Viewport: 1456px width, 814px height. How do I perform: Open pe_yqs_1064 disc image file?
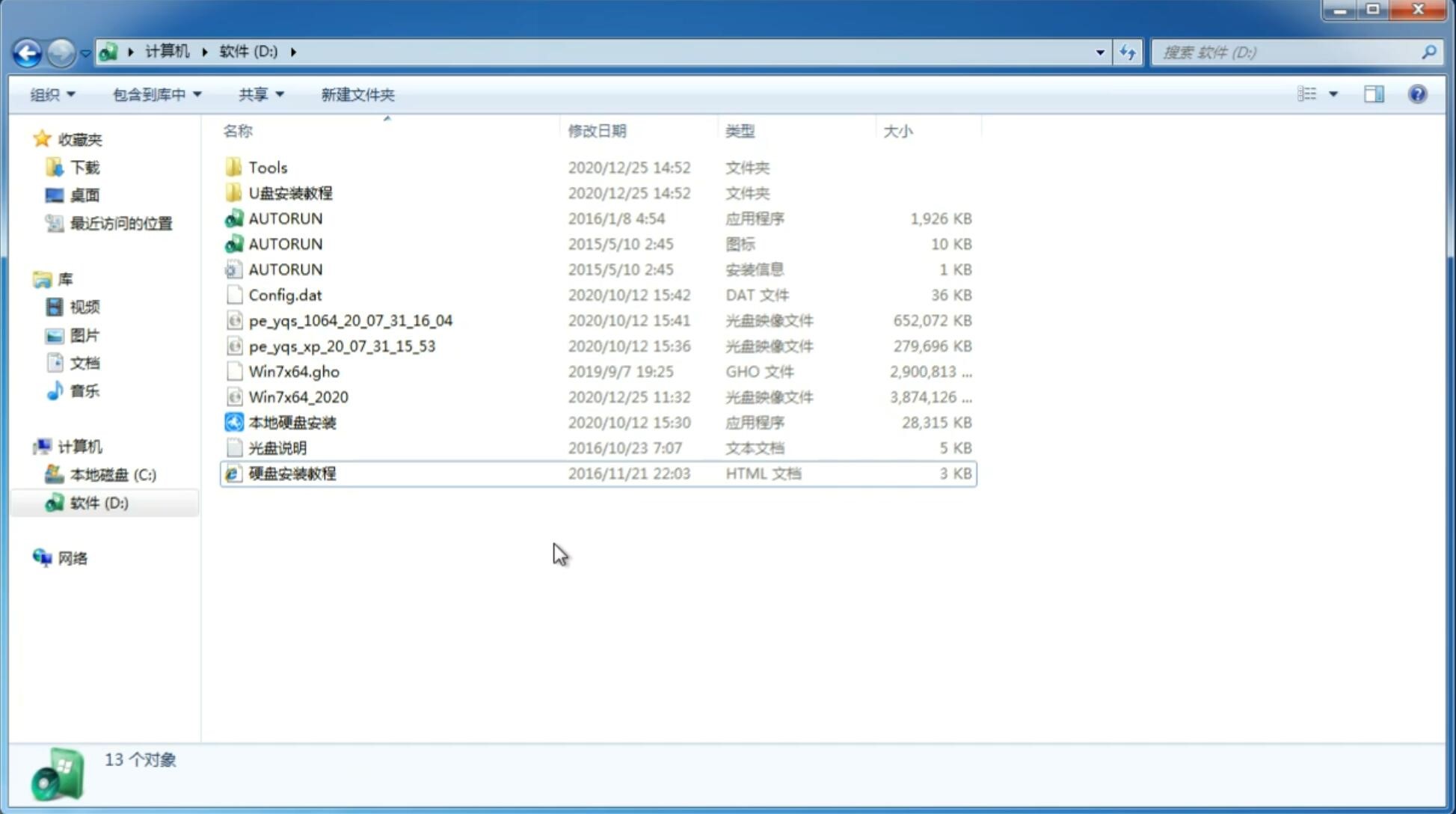(350, 320)
